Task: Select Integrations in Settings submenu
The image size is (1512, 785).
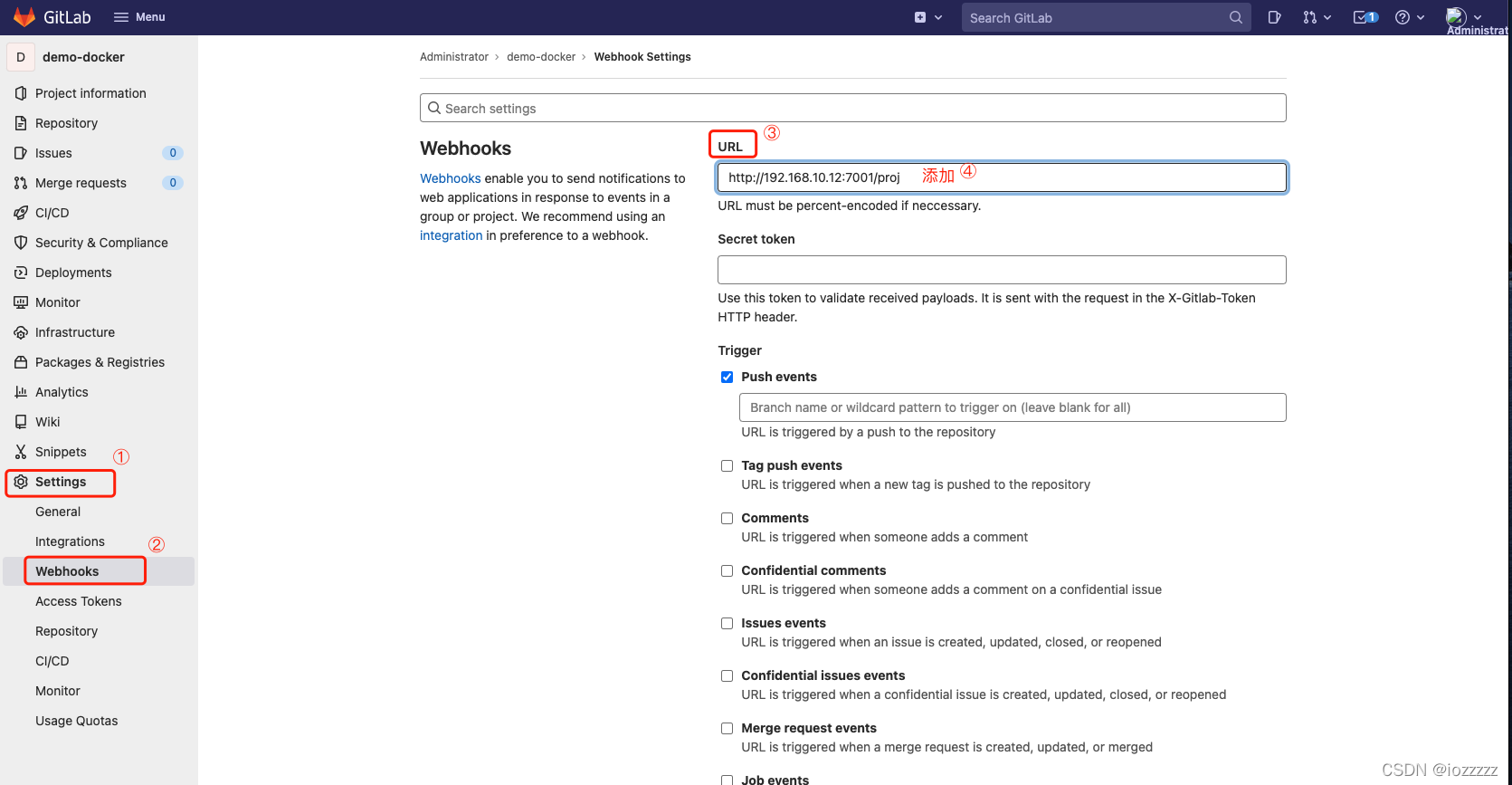Action: point(70,541)
